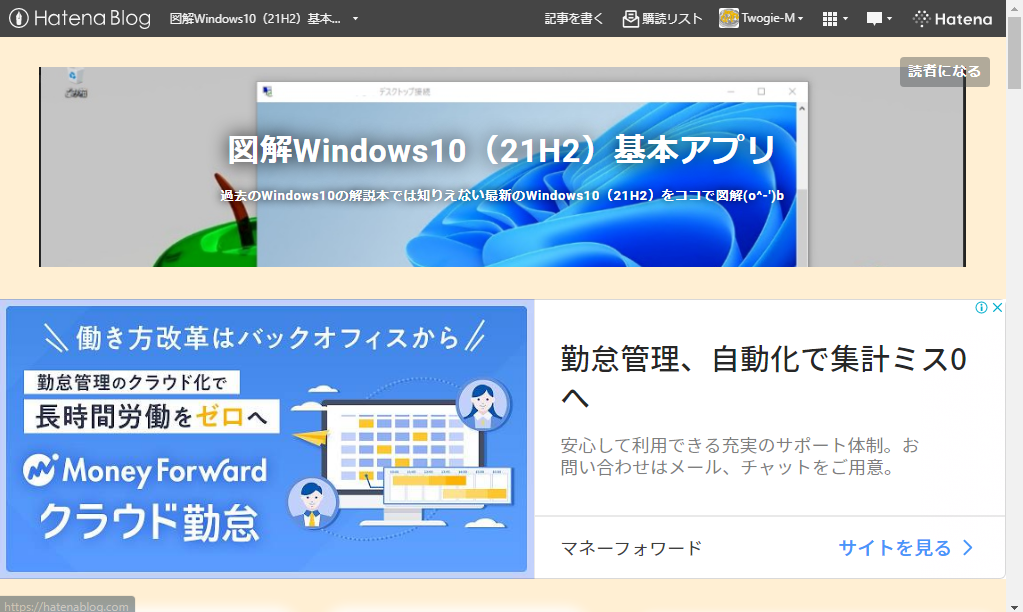Open the blog title 図解Windows10（21H2）基本アプリ
This screenshot has height=612, width=1023.
point(502,151)
